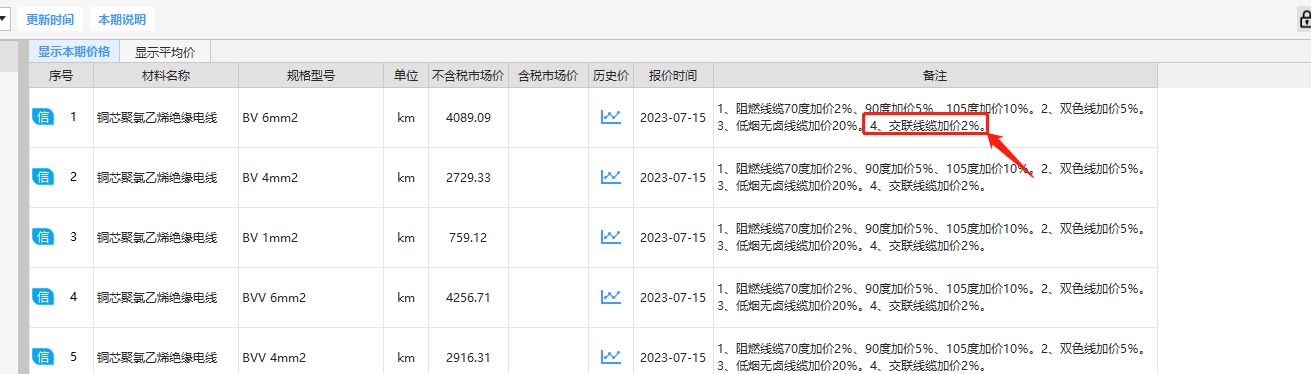
Task: Click the 更新时间 button
Action: tap(50, 19)
